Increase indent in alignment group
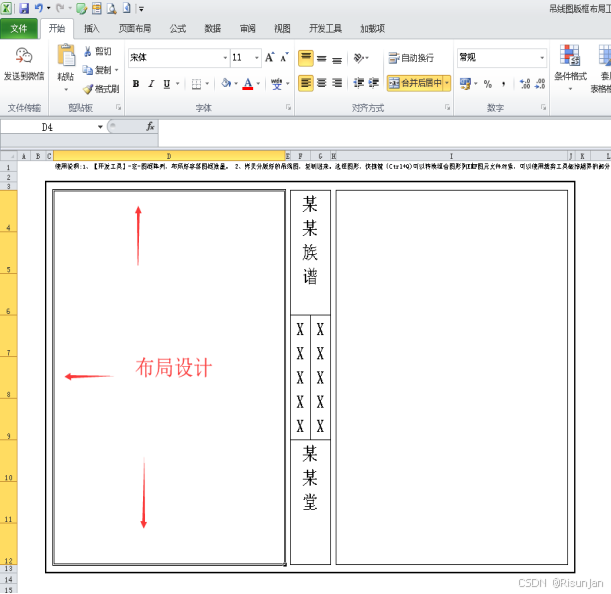 (x=373, y=83)
